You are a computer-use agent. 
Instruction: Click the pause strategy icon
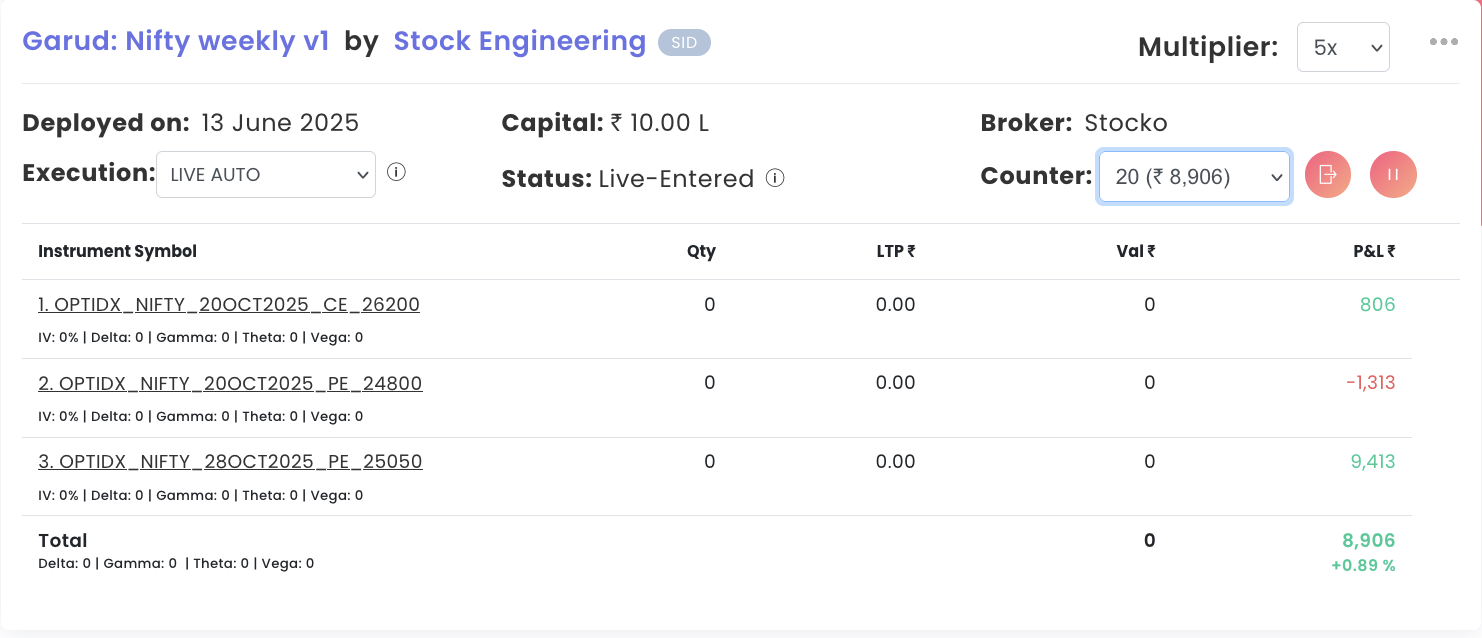point(1393,175)
